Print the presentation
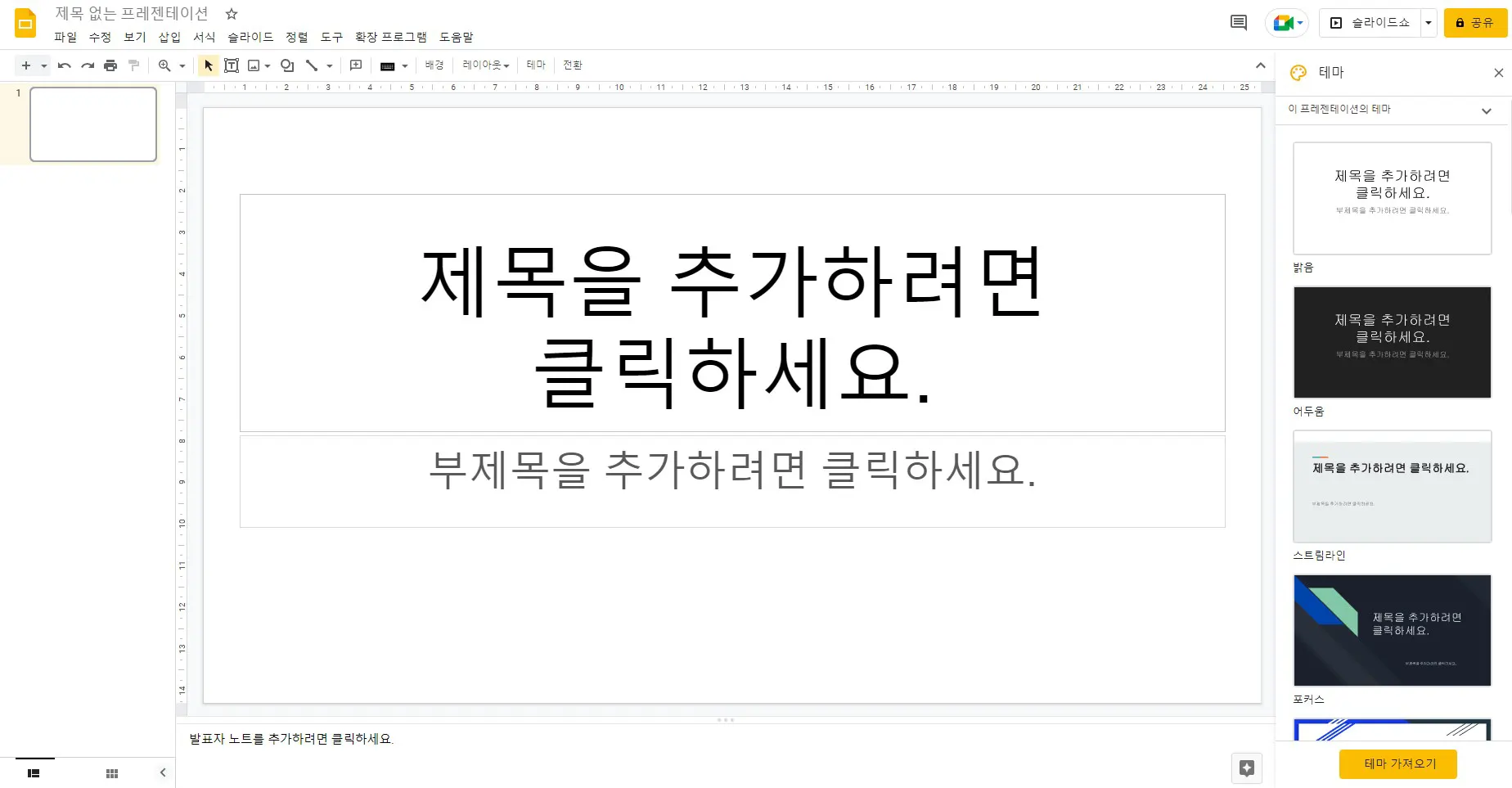The width and height of the screenshot is (1512, 788). [110, 65]
